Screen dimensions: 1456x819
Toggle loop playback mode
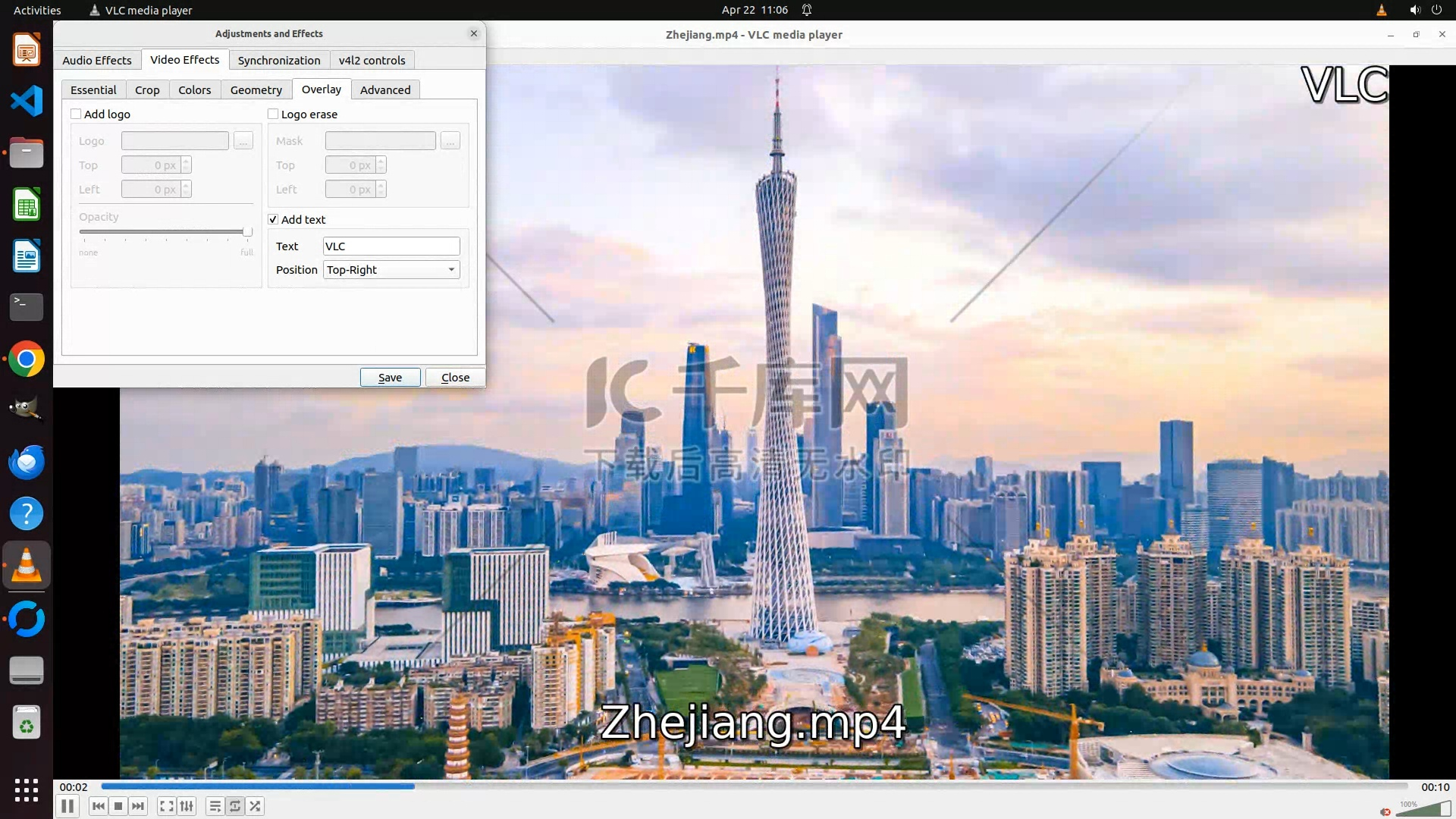point(235,806)
